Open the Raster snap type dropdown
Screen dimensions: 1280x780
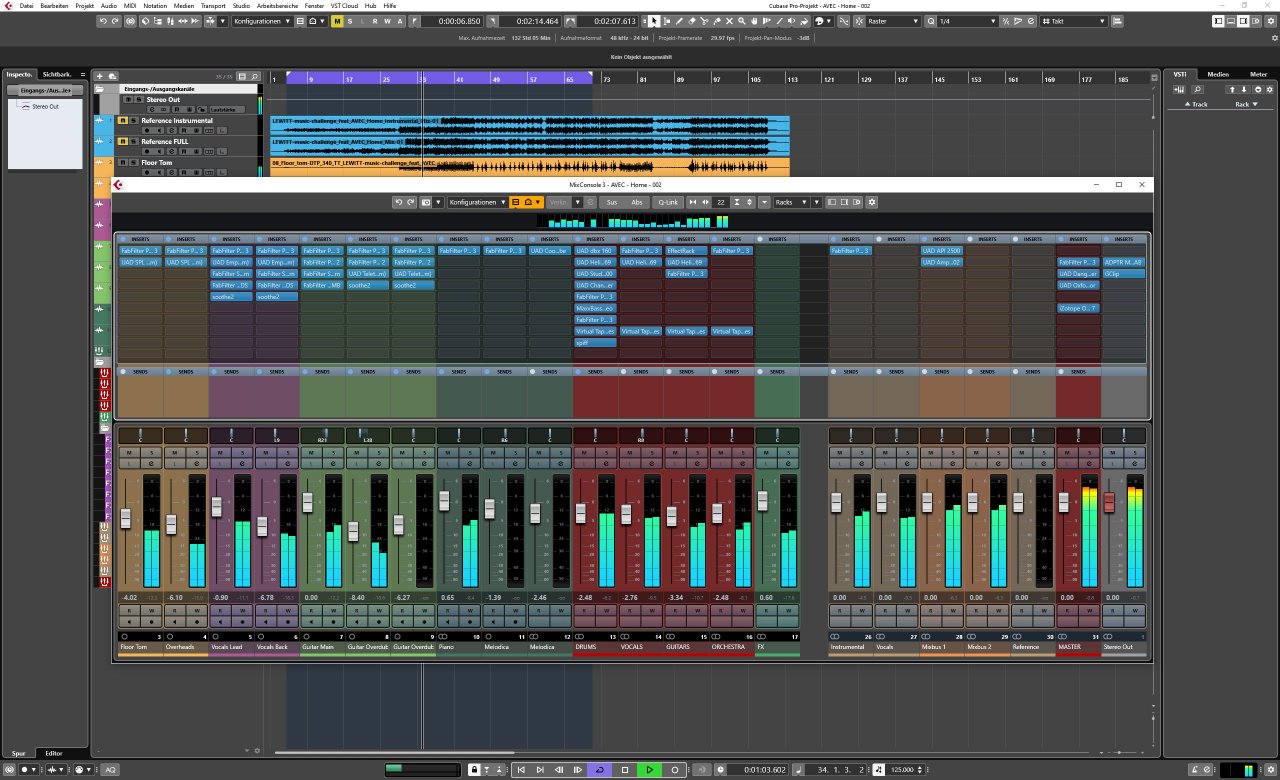pyautogui.click(x=895, y=21)
